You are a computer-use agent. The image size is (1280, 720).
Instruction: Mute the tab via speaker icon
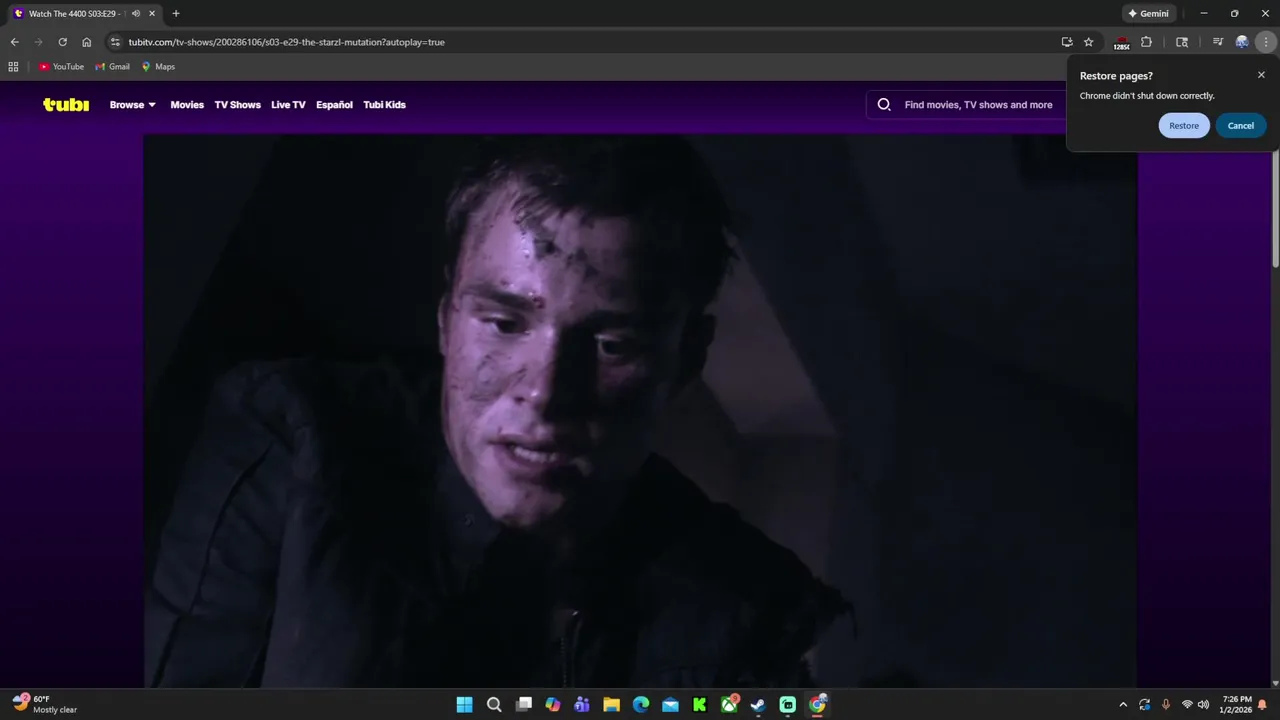click(135, 13)
